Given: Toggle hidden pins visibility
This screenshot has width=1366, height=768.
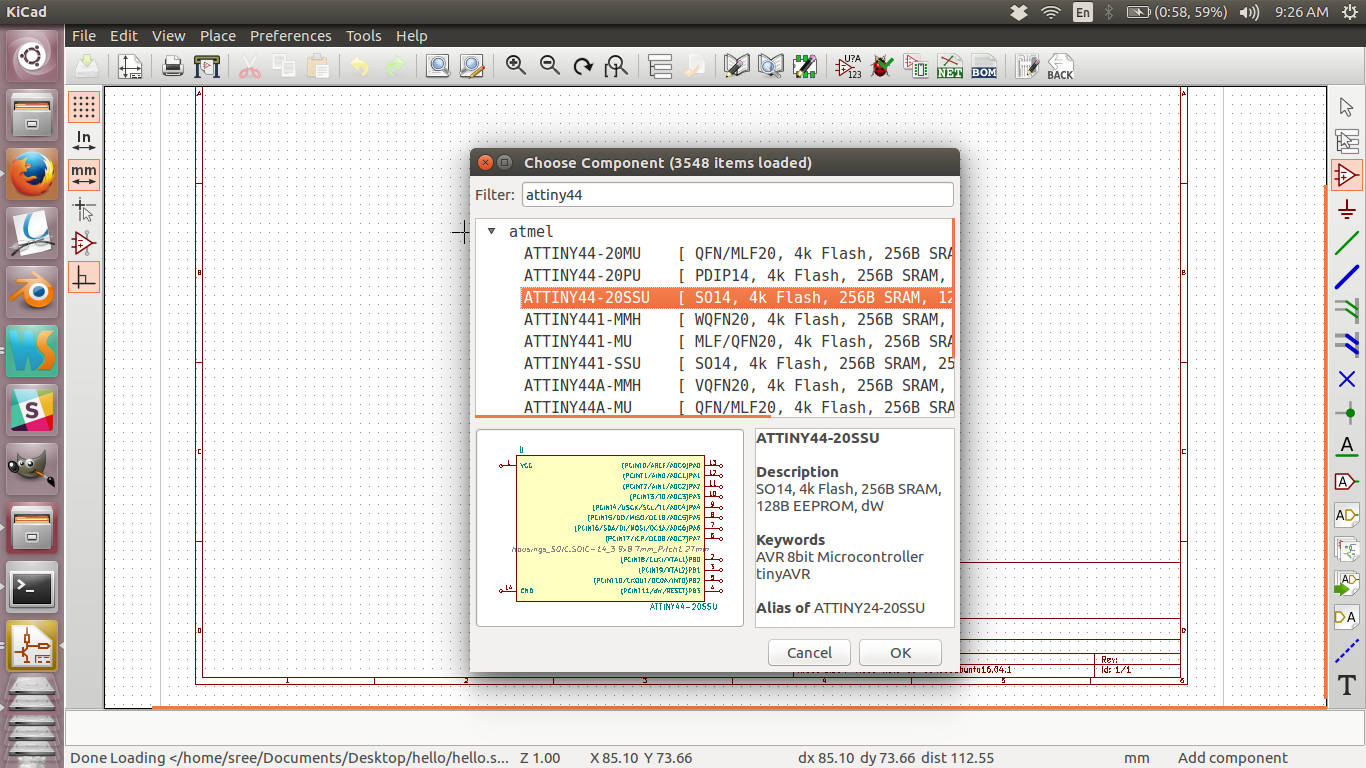Looking at the screenshot, I should (84, 243).
